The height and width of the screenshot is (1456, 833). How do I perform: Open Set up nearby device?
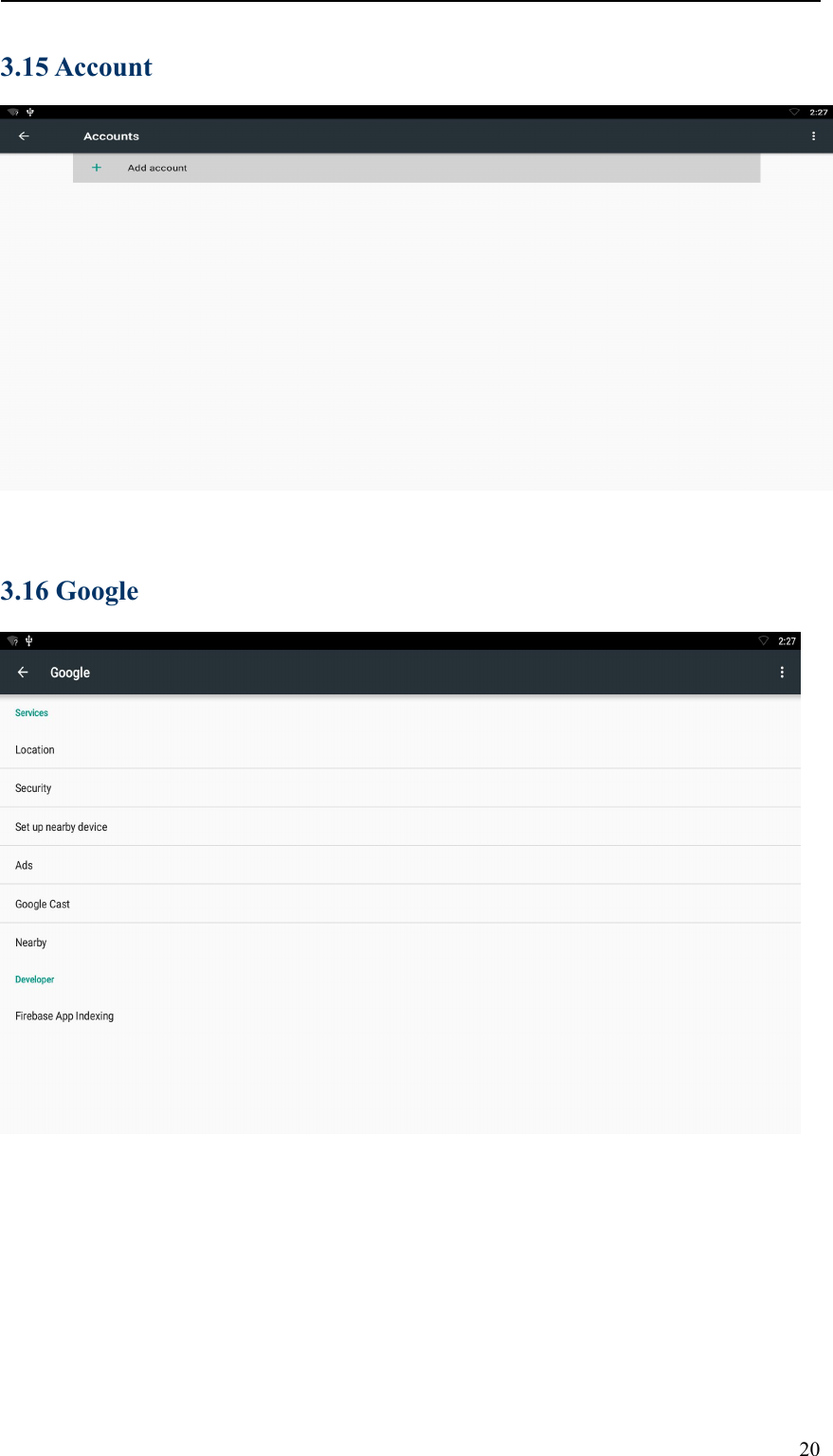tap(400, 827)
